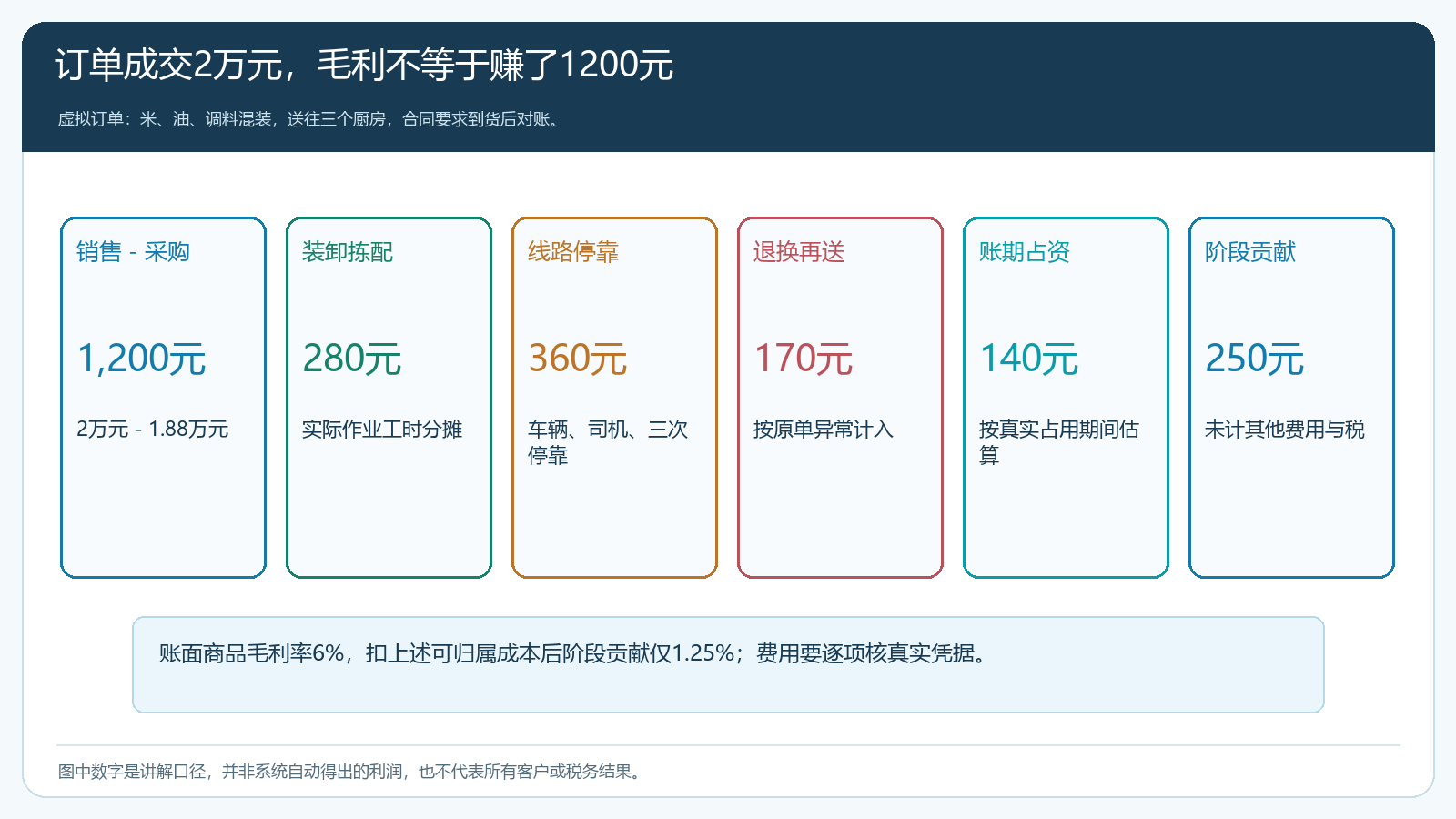Click the 未计其他费用与税 description
The height and width of the screenshot is (819, 1456).
1285,429
